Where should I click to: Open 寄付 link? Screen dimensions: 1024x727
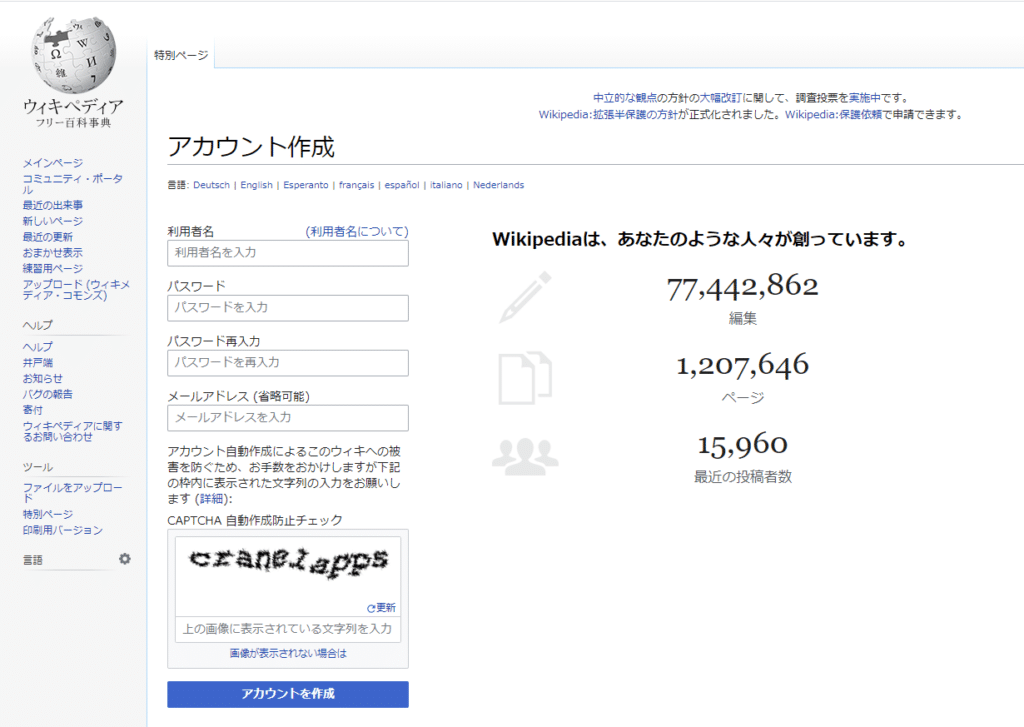click(x=33, y=410)
